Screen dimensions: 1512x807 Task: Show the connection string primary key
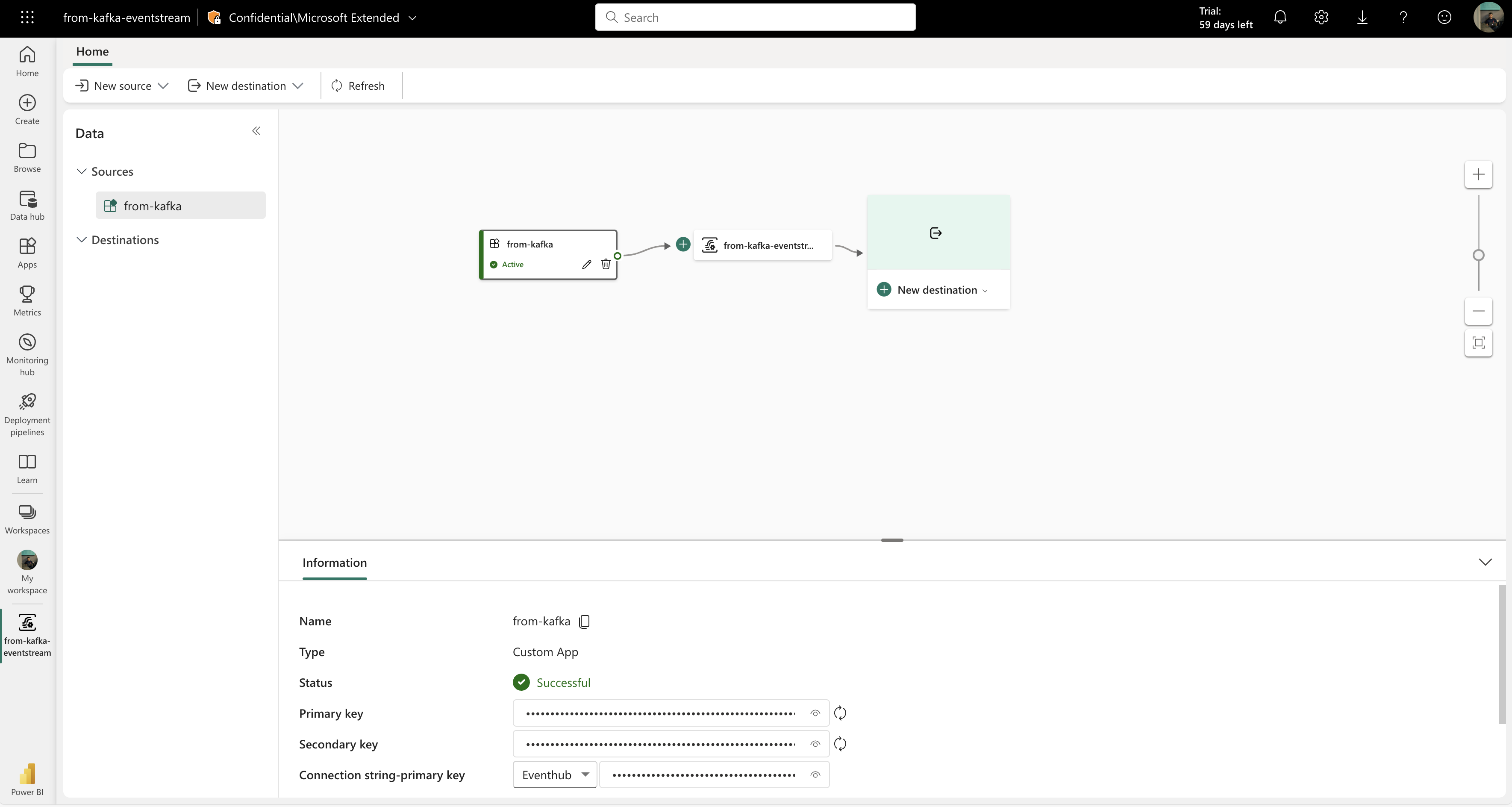(x=815, y=775)
